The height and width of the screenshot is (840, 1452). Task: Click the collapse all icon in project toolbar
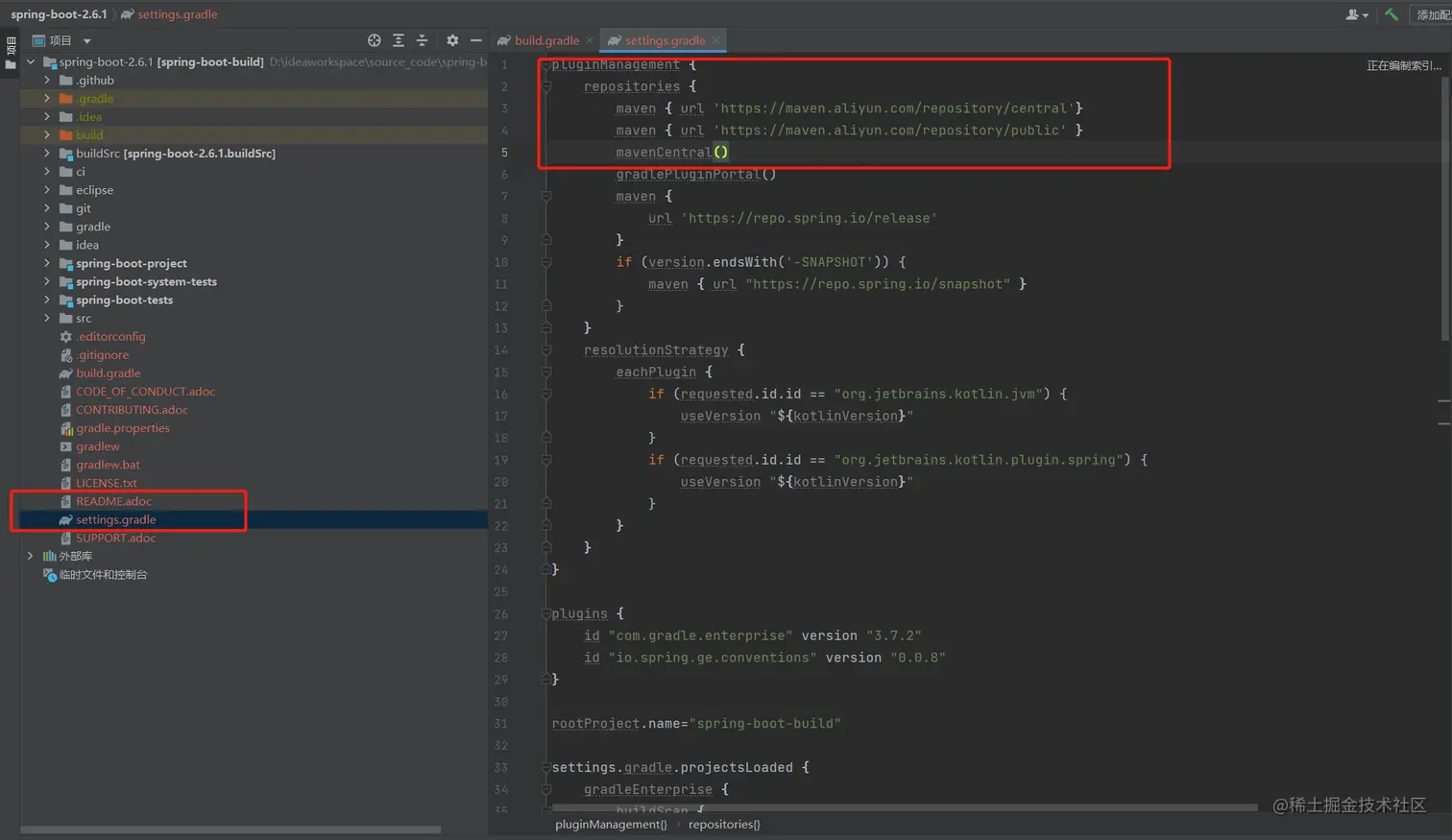click(422, 40)
